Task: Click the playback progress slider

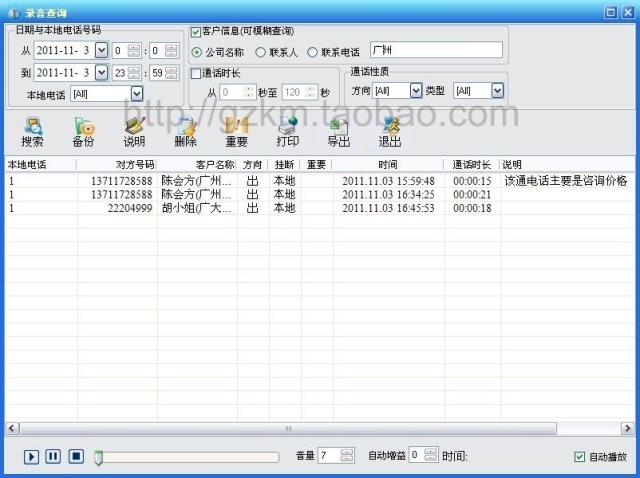Action: (186, 457)
